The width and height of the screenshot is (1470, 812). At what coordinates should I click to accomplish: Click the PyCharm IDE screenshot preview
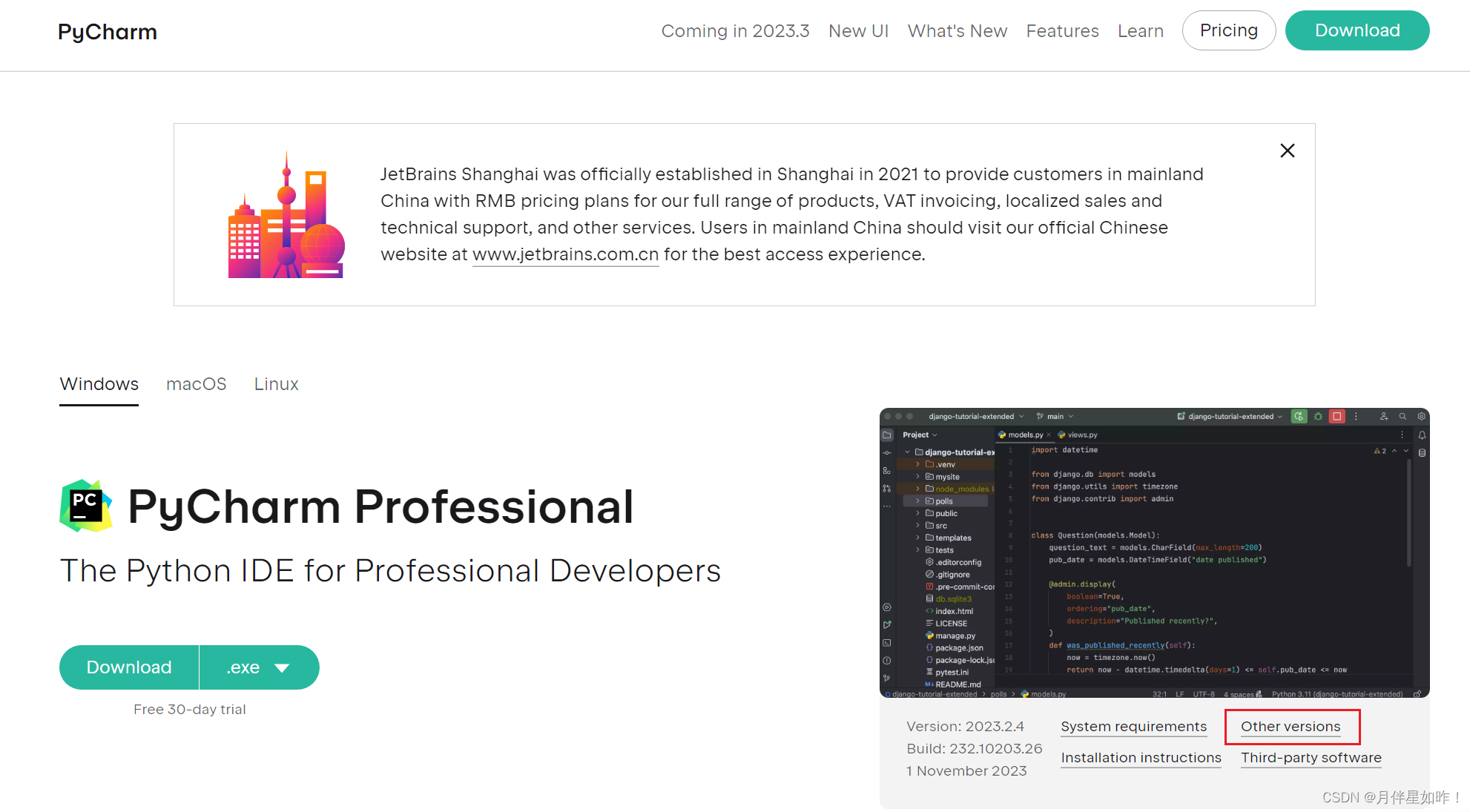tap(1154, 552)
